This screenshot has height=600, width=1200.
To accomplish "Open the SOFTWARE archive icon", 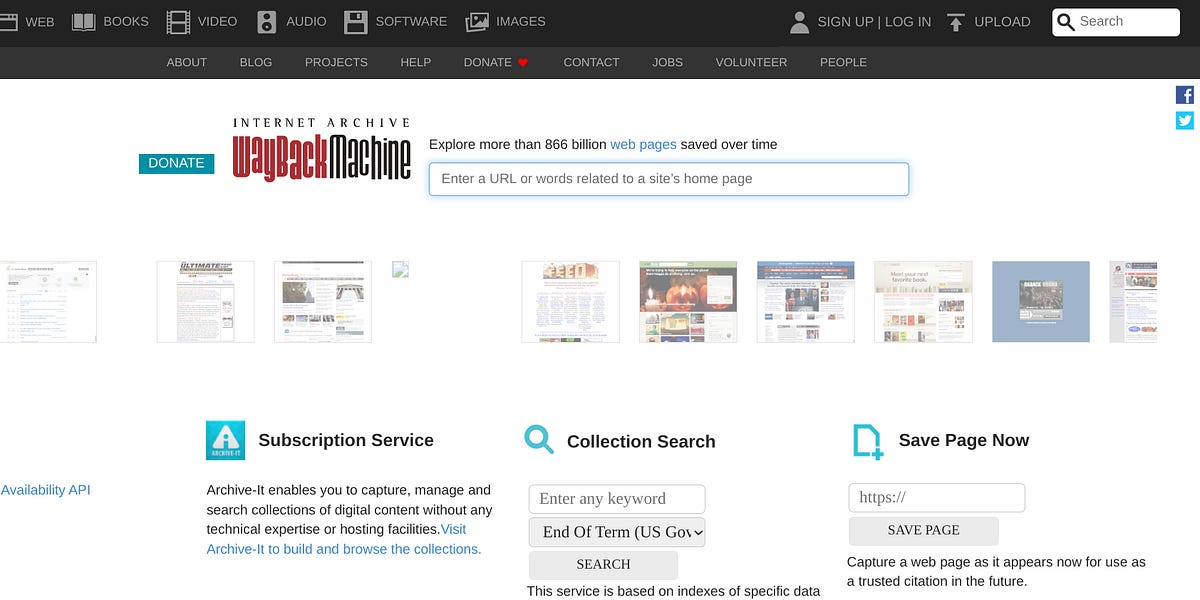I will pyautogui.click(x=355, y=21).
